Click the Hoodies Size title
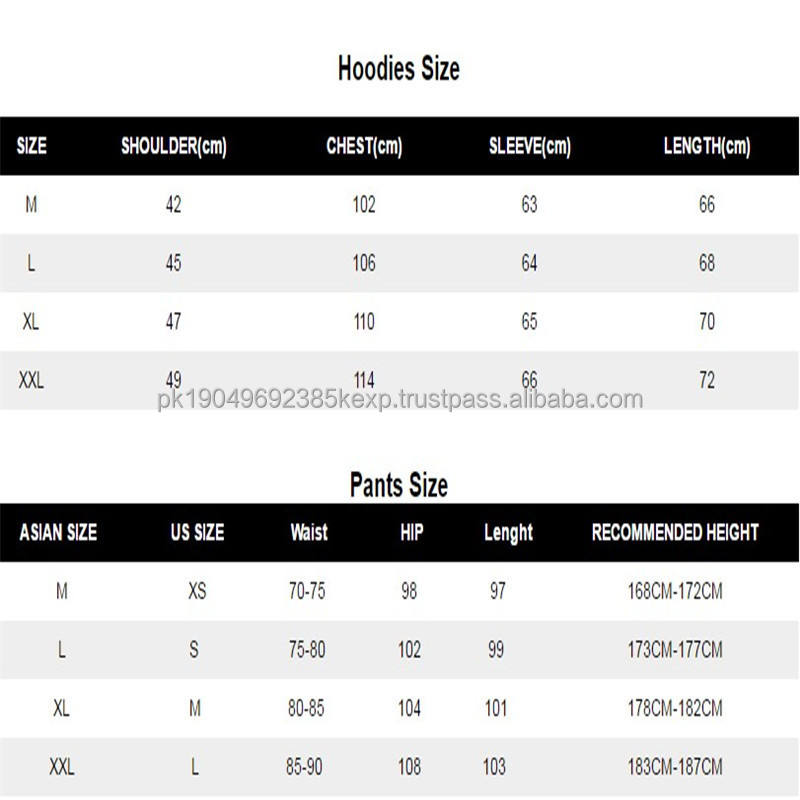This screenshot has height=800, width=800. coord(398,70)
